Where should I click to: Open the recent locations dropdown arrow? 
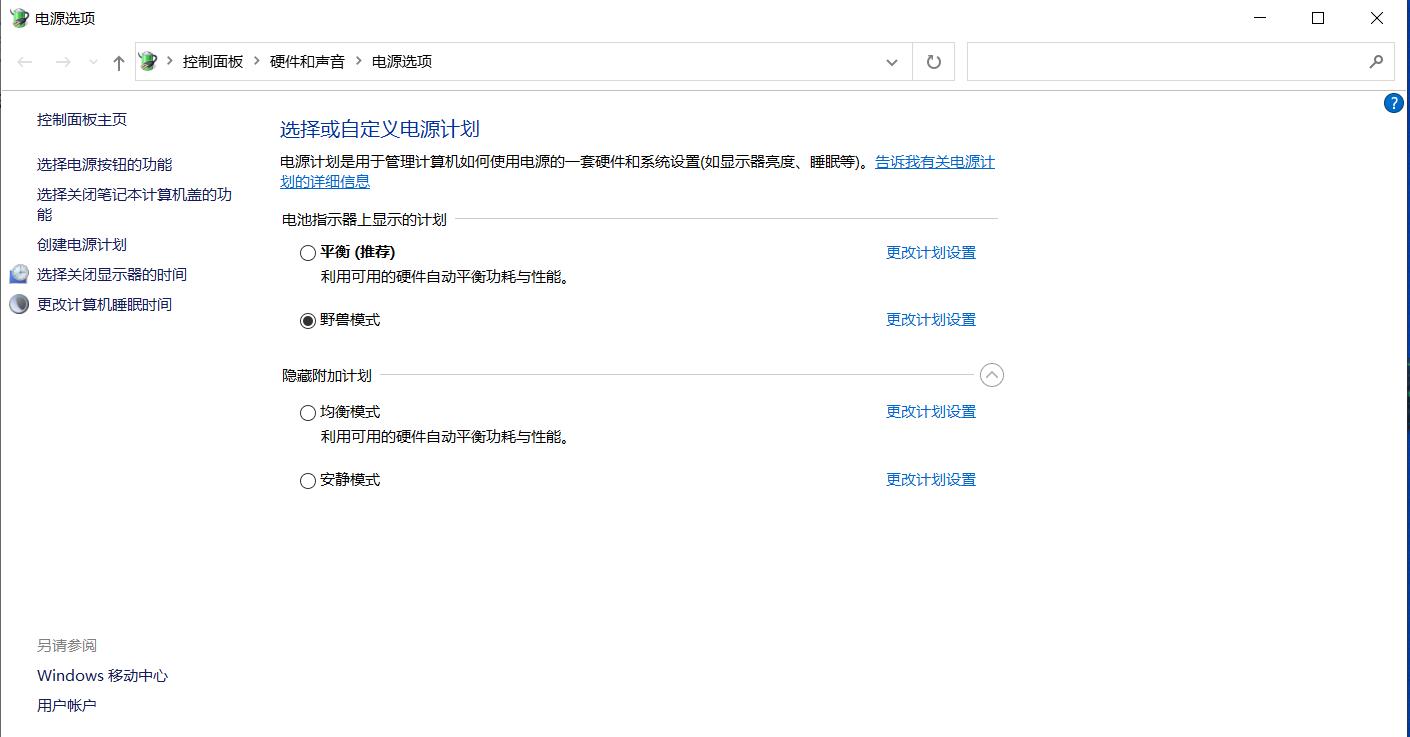93,62
